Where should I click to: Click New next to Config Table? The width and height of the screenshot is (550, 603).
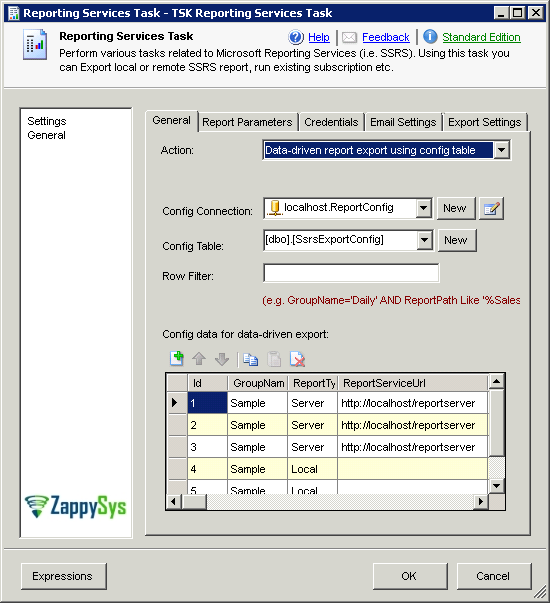457,240
